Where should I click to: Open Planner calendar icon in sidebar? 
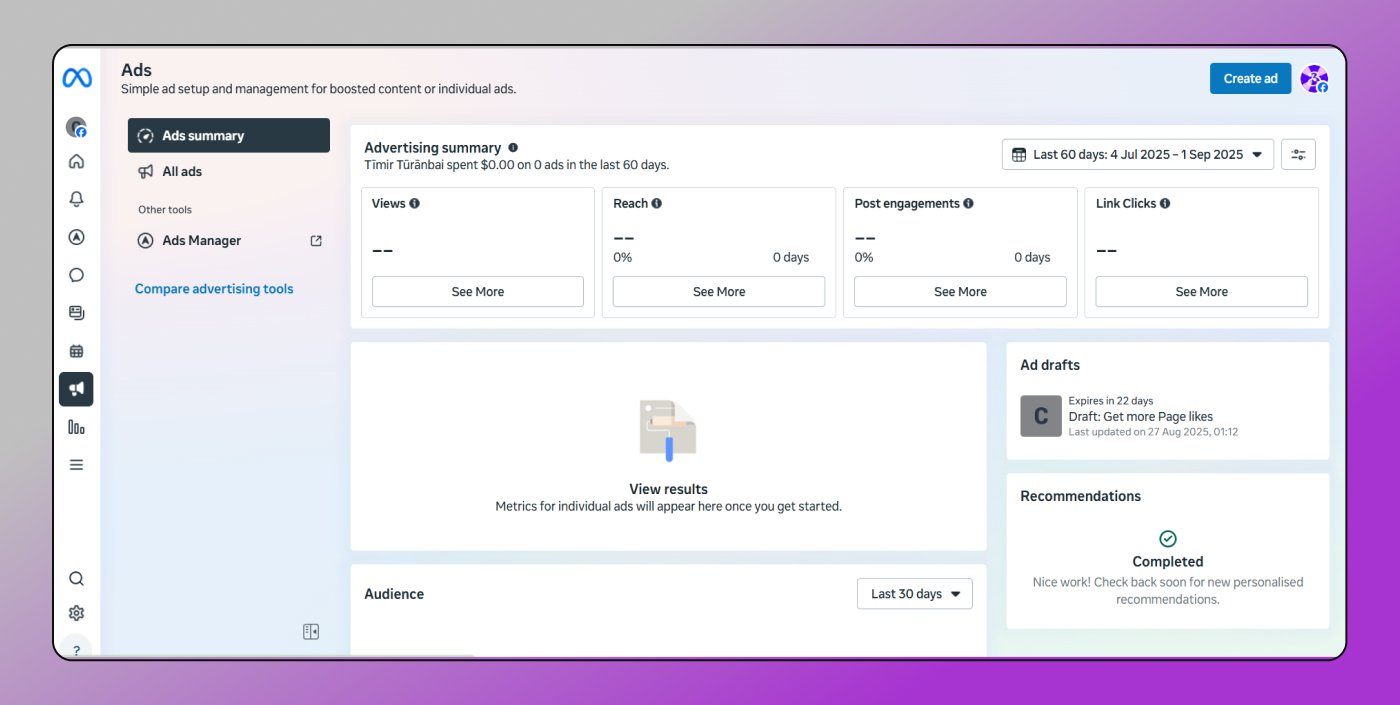coord(76,351)
